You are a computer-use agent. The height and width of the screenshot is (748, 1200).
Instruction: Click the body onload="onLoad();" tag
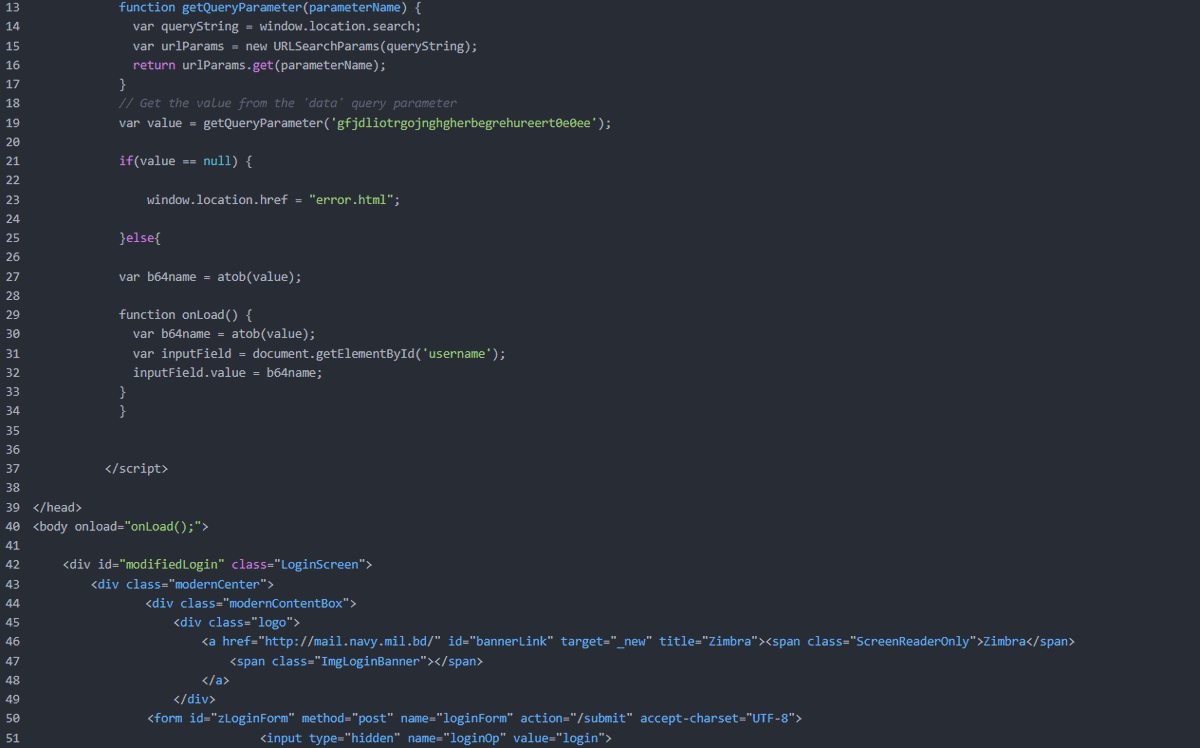click(x=120, y=527)
